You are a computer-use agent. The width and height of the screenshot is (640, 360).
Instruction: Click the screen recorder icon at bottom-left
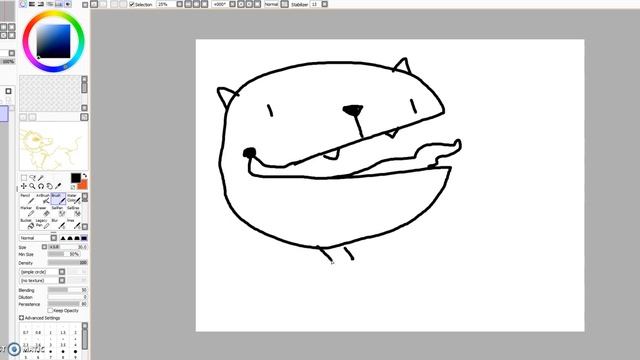pos(14,349)
